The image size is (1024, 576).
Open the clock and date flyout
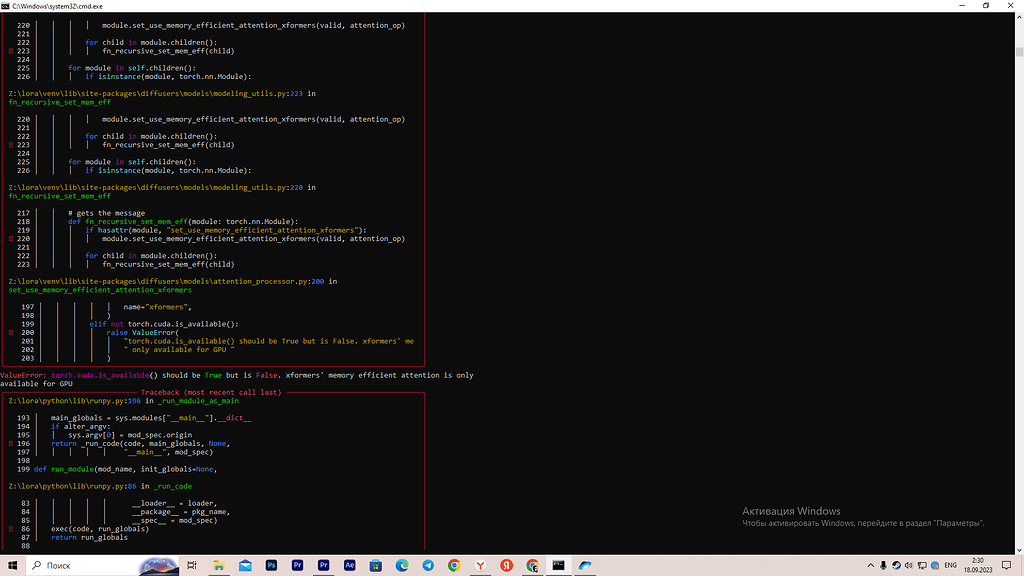coord(979,566)
